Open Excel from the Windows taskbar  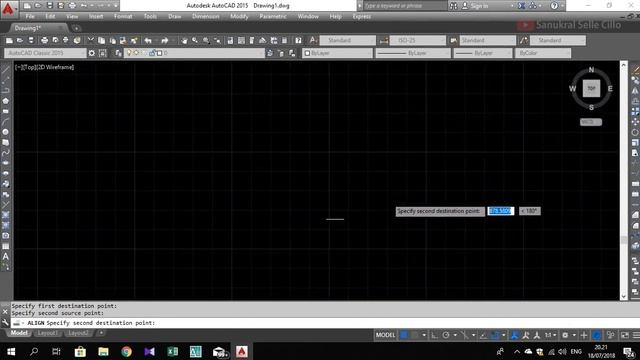coord(173,351)
